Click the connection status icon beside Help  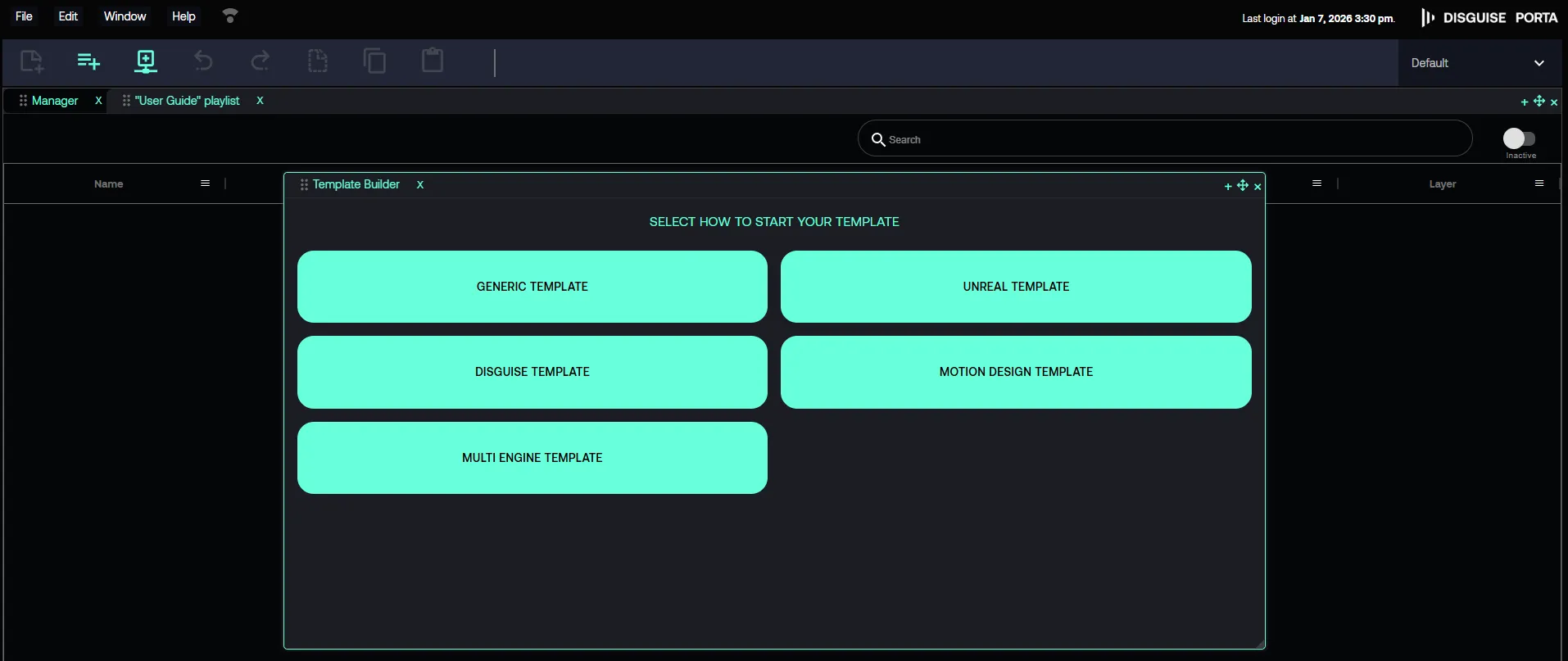[x=230, y=16]
